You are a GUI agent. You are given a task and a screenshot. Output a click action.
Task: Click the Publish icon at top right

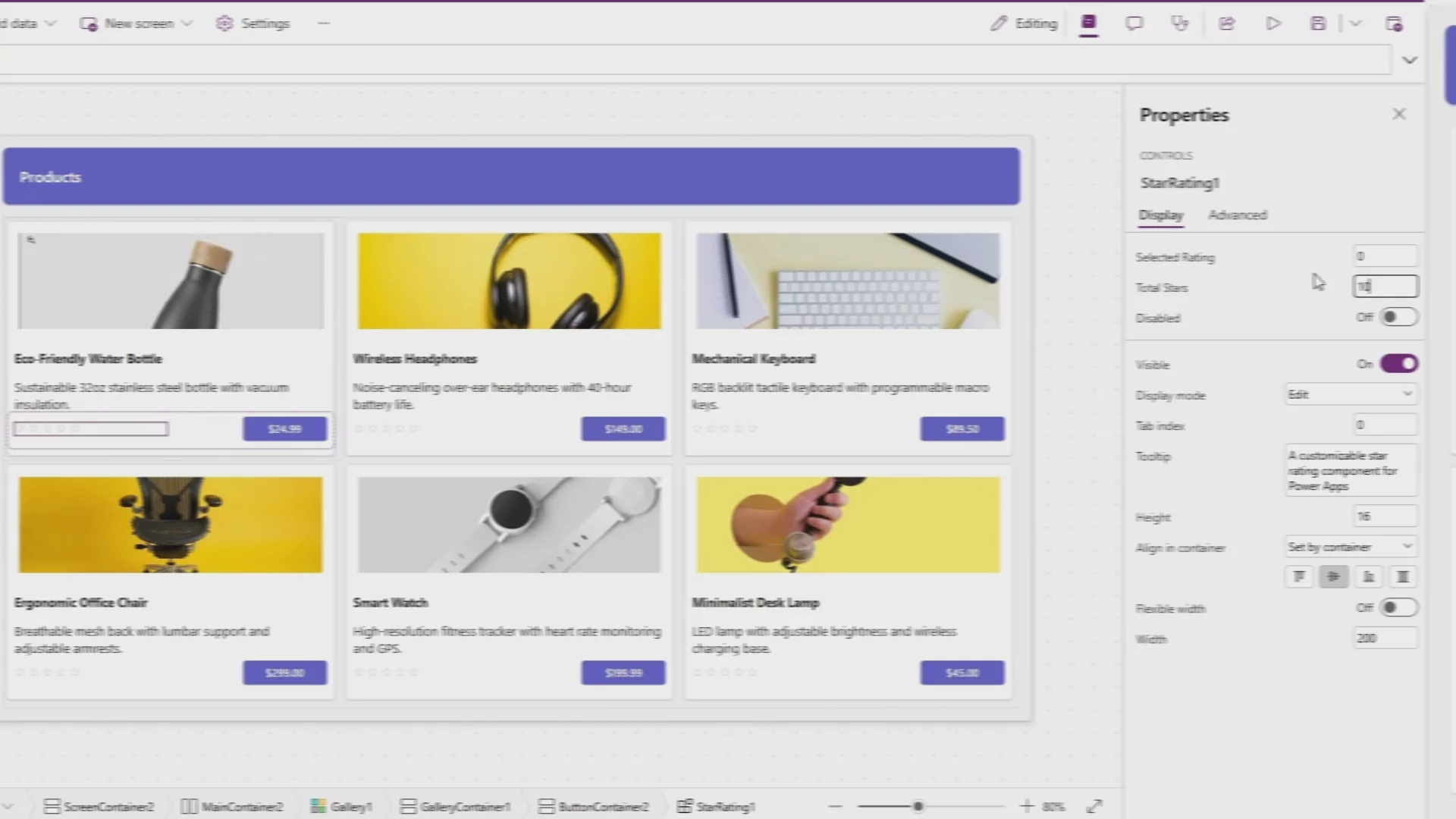[1394, 23]
